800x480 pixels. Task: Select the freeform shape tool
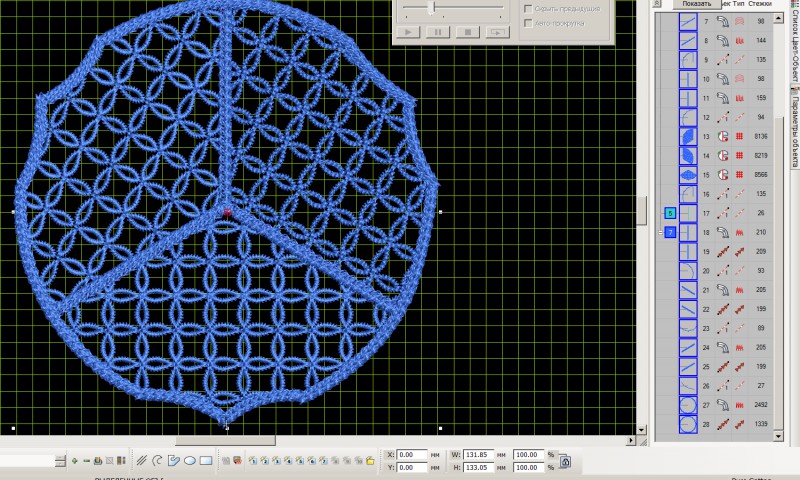[173, 461]
